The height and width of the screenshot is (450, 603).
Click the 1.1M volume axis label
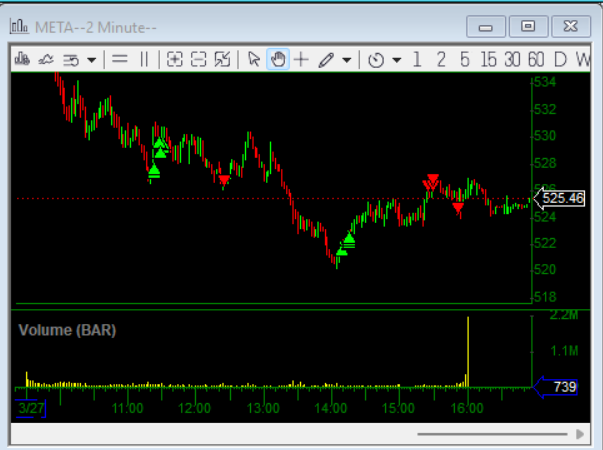tap(564, 350)
